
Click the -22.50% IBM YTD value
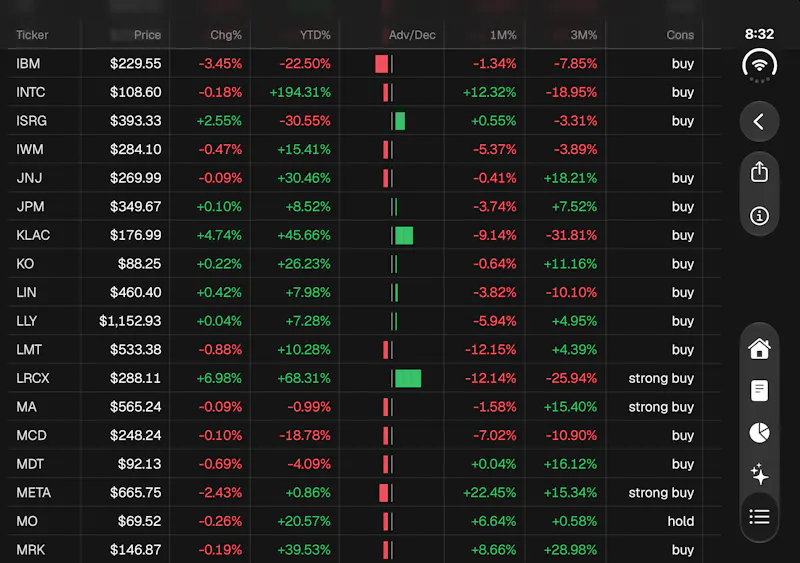[x=305, y=63]
